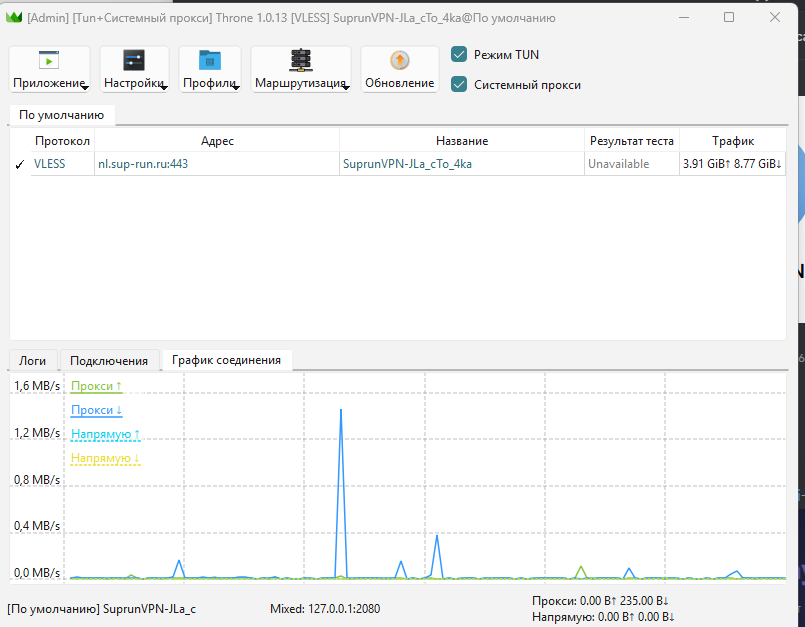Expand the Профили dropdown arrow
Viewport: 805px width, 627px height.
coord(236,88)
